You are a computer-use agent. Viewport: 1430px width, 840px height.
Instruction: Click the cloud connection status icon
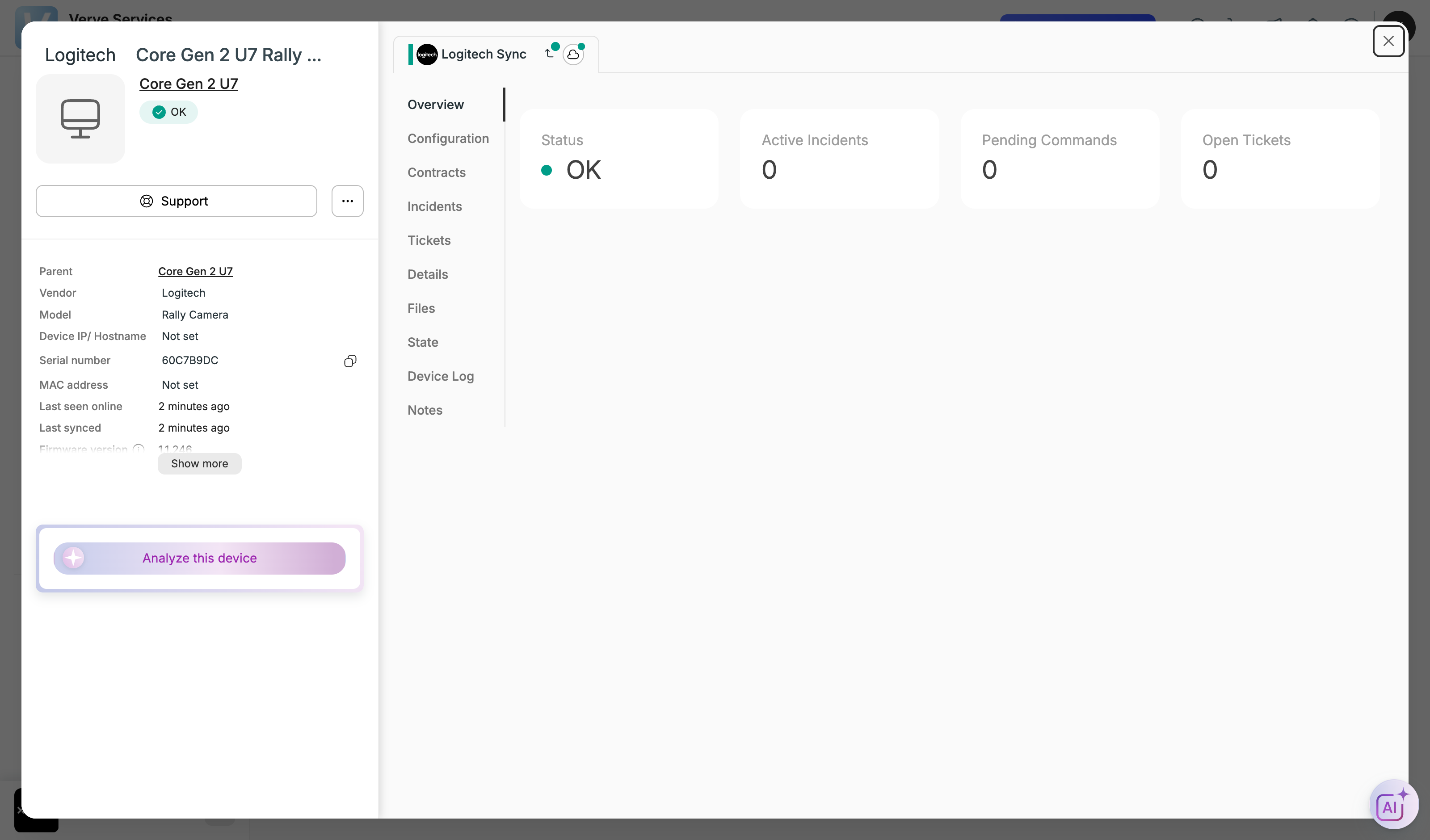(573, 55)
